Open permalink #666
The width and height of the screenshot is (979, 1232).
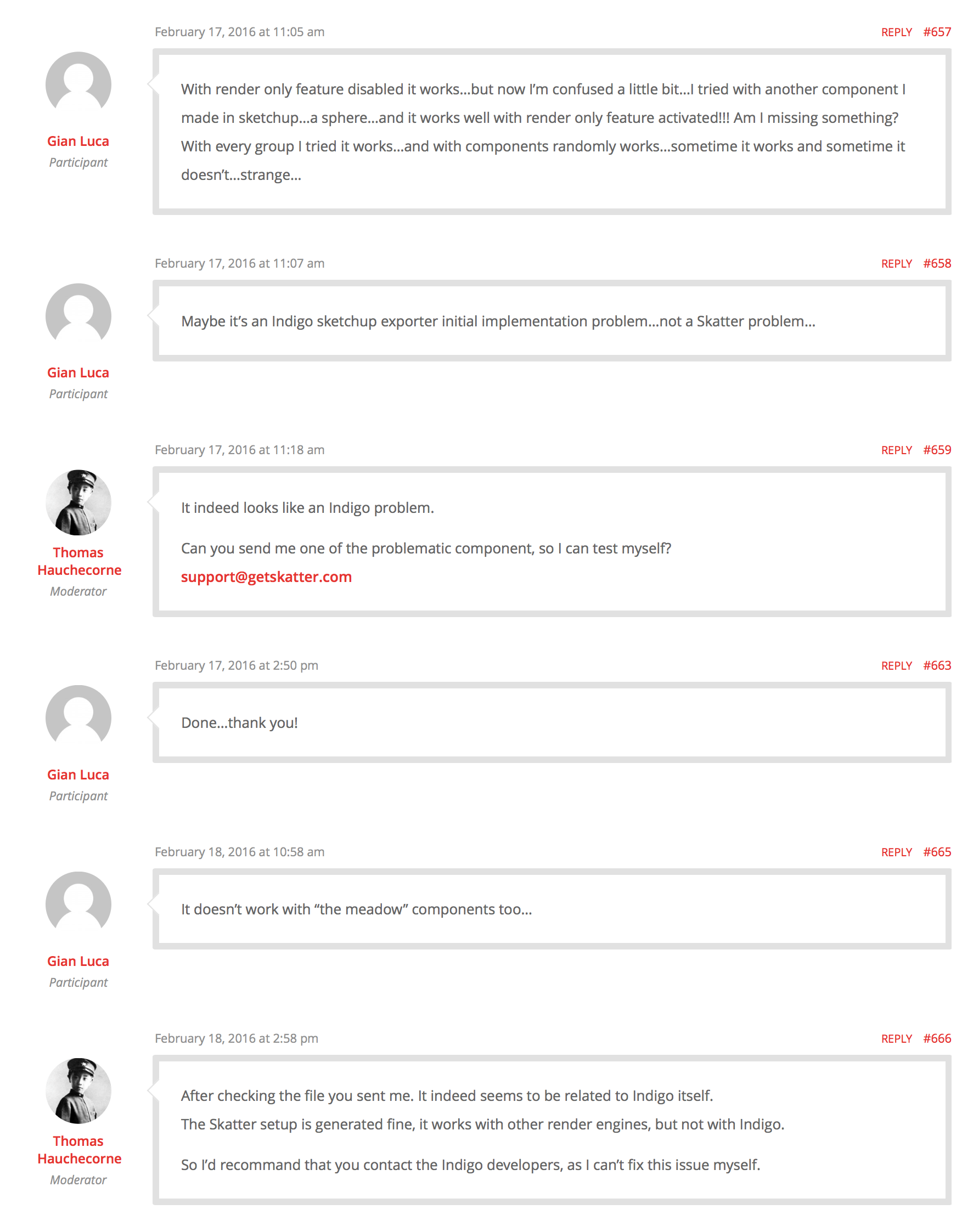tap(937, 1038)
